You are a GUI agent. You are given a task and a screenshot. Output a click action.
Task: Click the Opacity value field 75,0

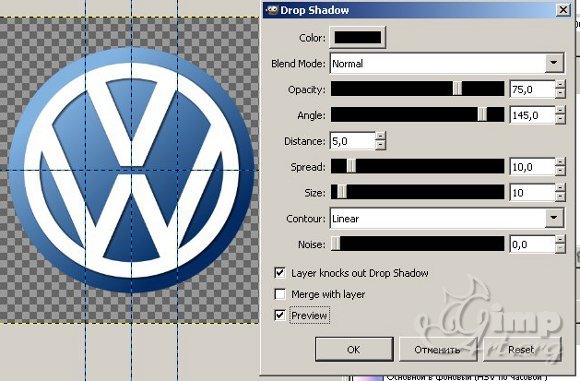click(x=532, y=89)
